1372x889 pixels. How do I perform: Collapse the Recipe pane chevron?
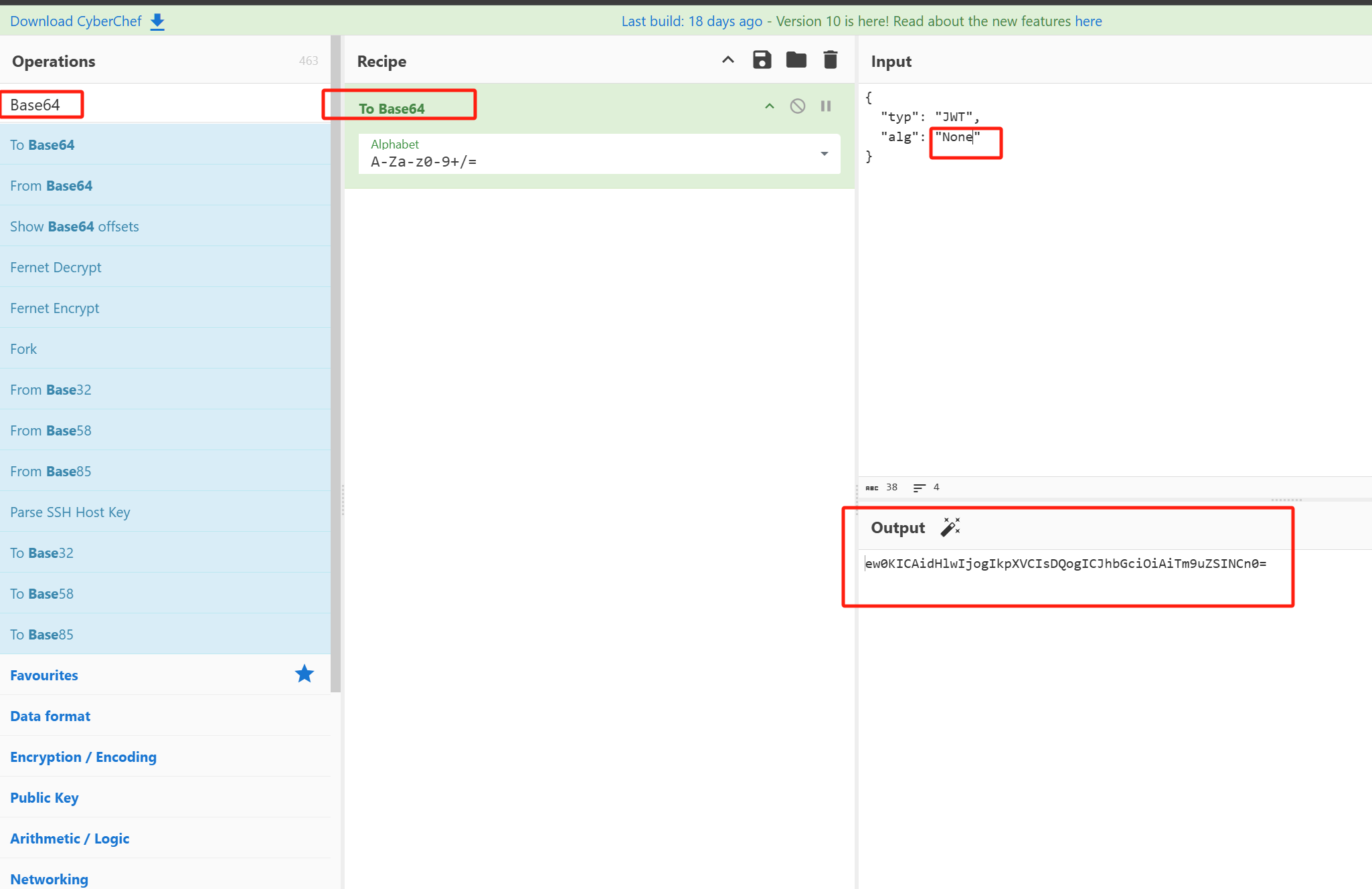point(728,60)
